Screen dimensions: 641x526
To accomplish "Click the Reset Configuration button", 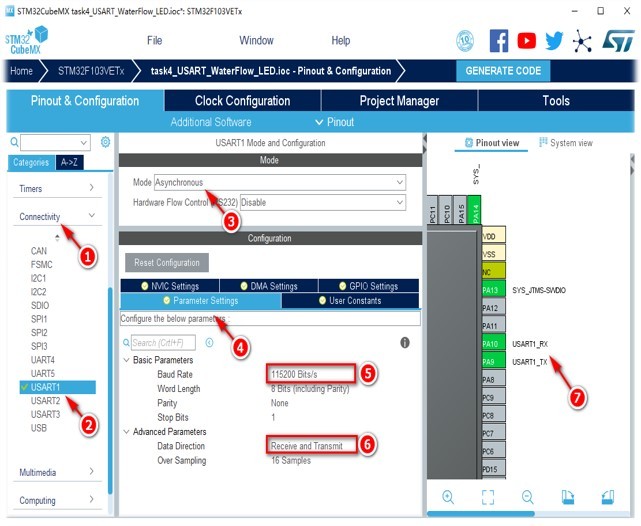I will click(x=167, y=262).
